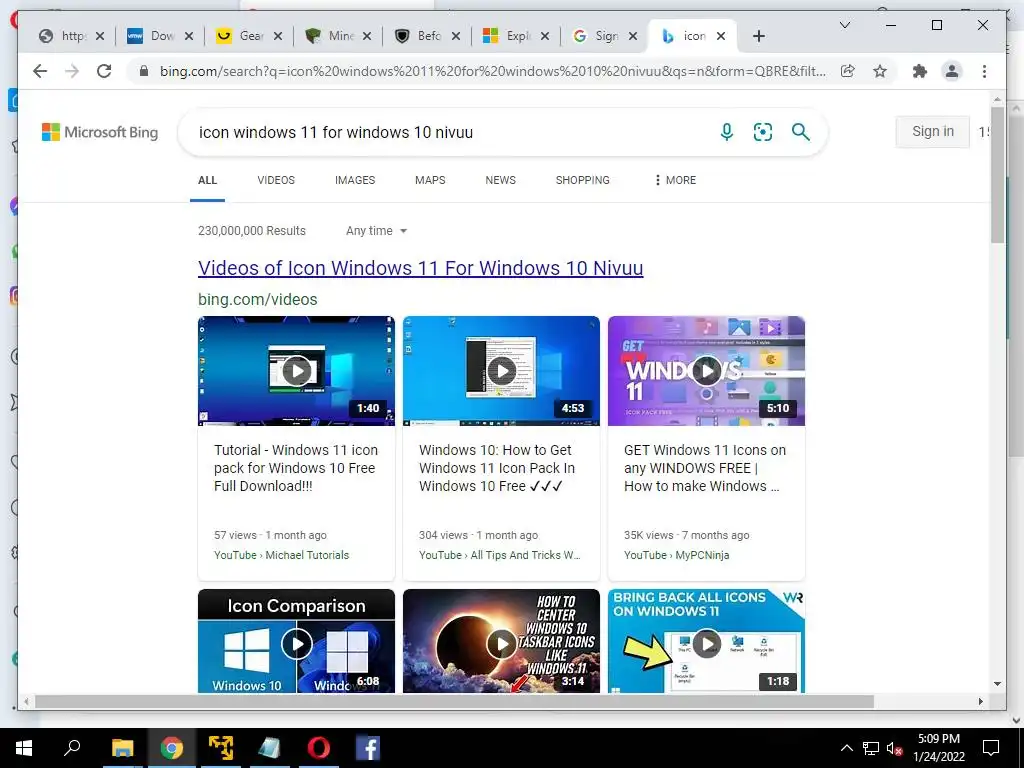Viewport: 1024px width, 768px height.
Task: Open 'Videos of Icon Windows 11 For Windows 10 Nivuu' link
Action: pyautogui.click(x=421, y=268)
